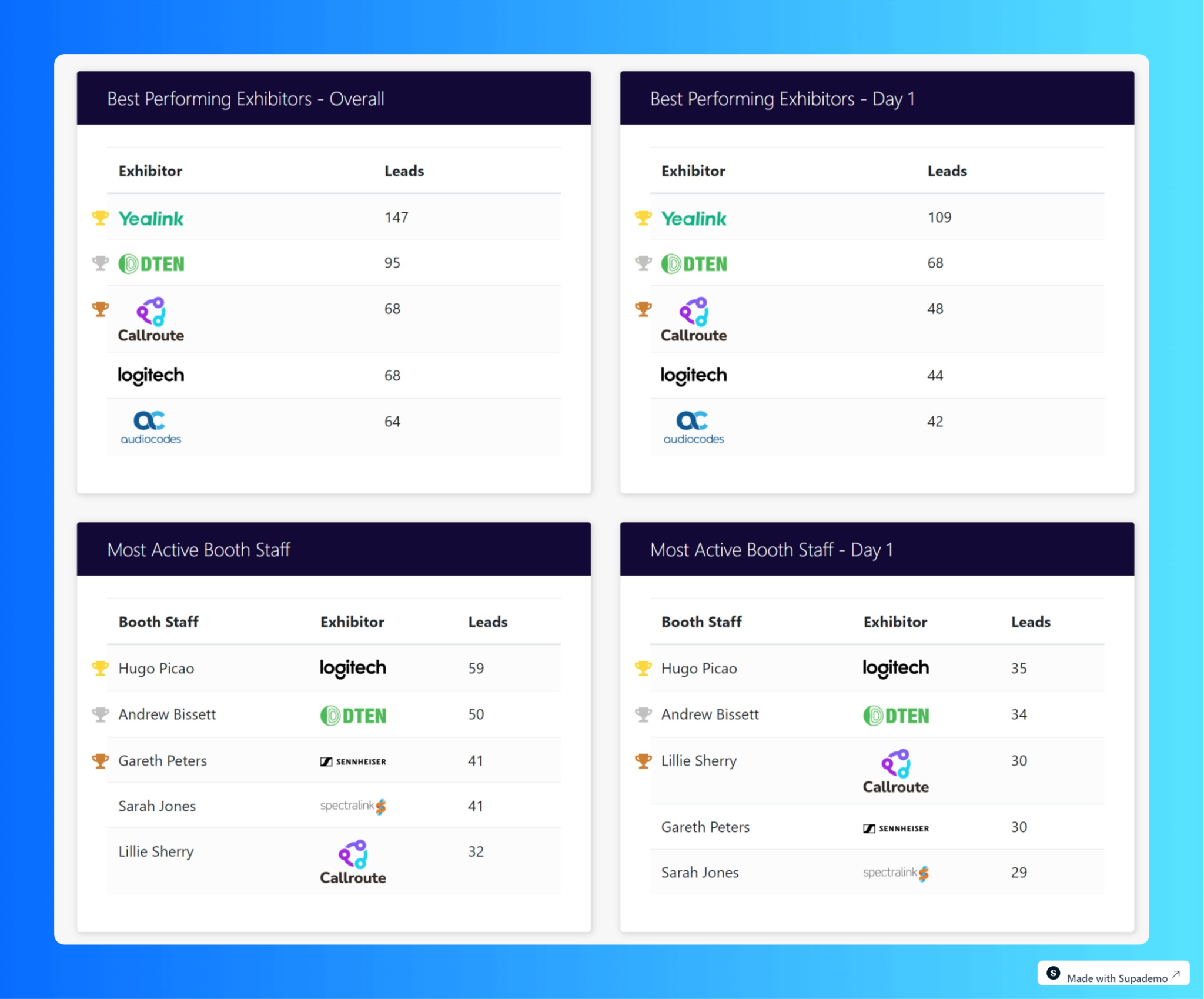
Task: Click the bronze trophy next to Gareth Peters, leads 41
Action: (101, 761)
